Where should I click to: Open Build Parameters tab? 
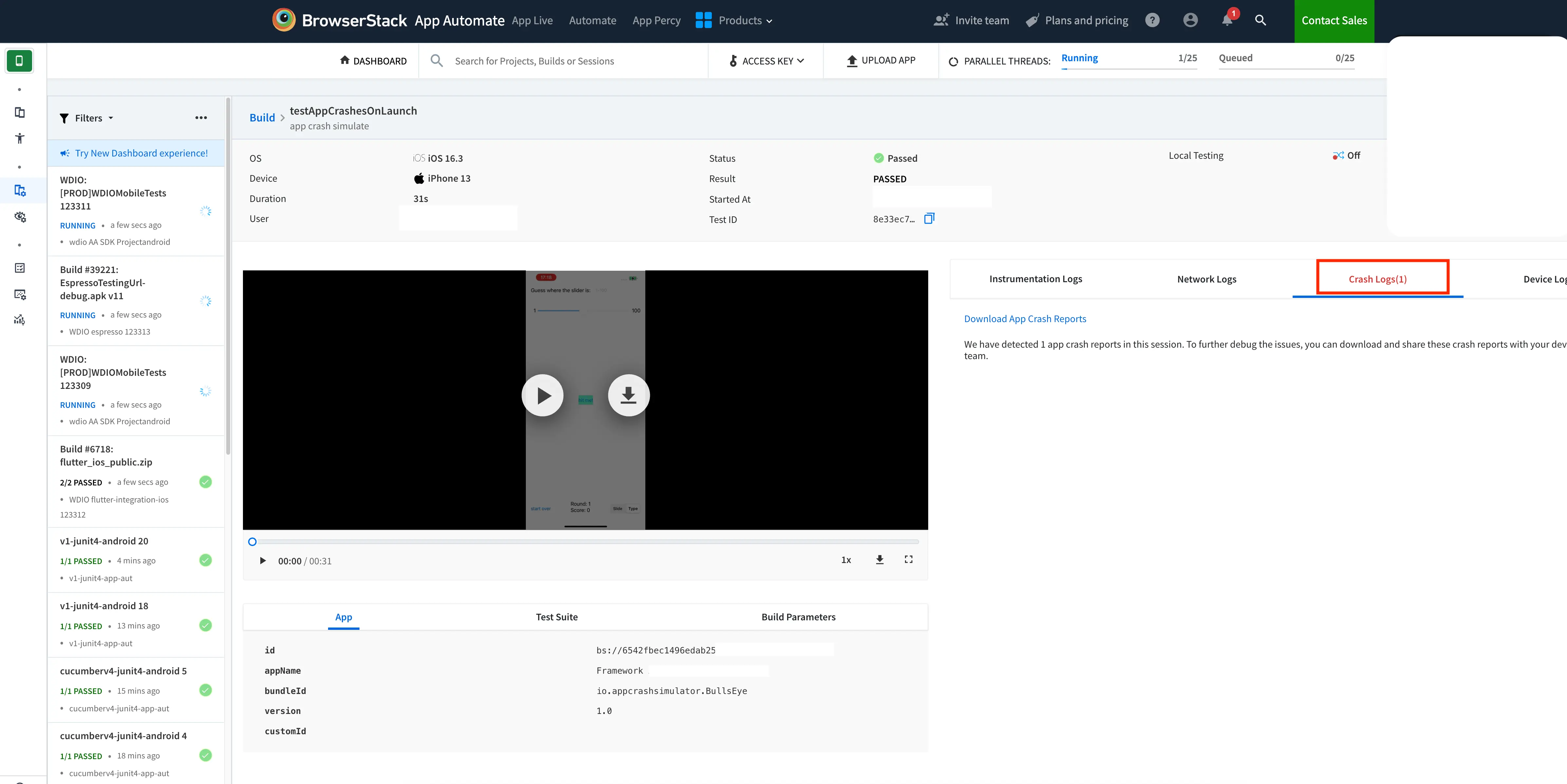(798, 617)
